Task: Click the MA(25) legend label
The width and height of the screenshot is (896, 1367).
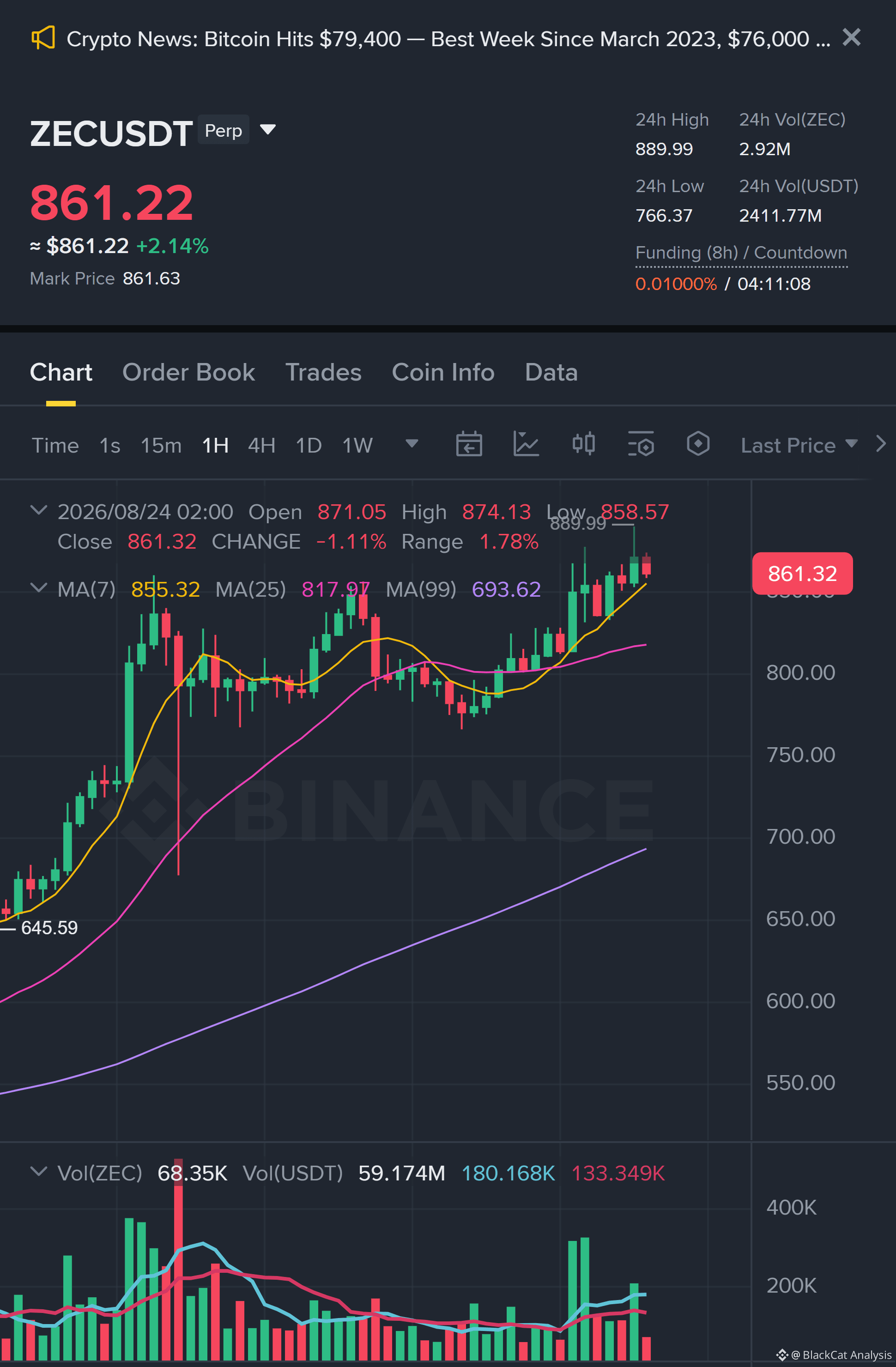Action: coord(250,589)
